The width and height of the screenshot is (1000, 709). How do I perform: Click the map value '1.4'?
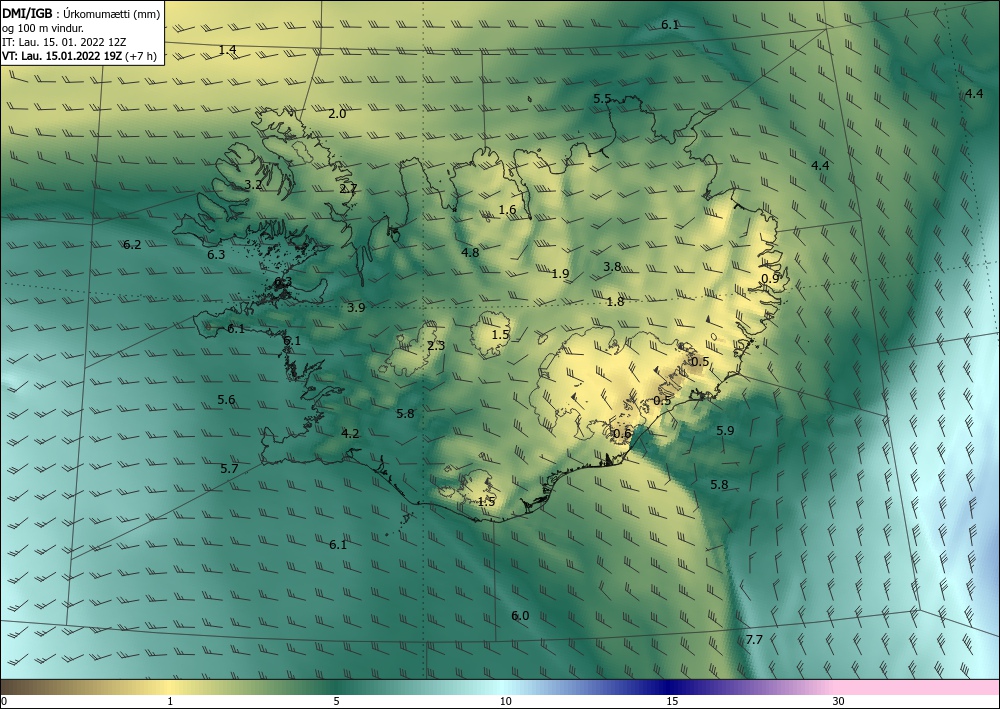pos(228,50)
